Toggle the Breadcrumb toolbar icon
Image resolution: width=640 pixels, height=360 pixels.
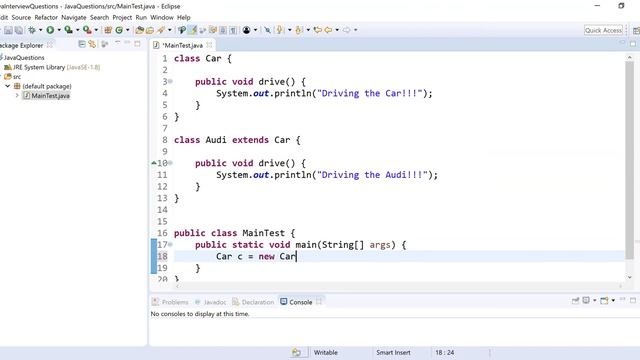[x=182, y=30]
